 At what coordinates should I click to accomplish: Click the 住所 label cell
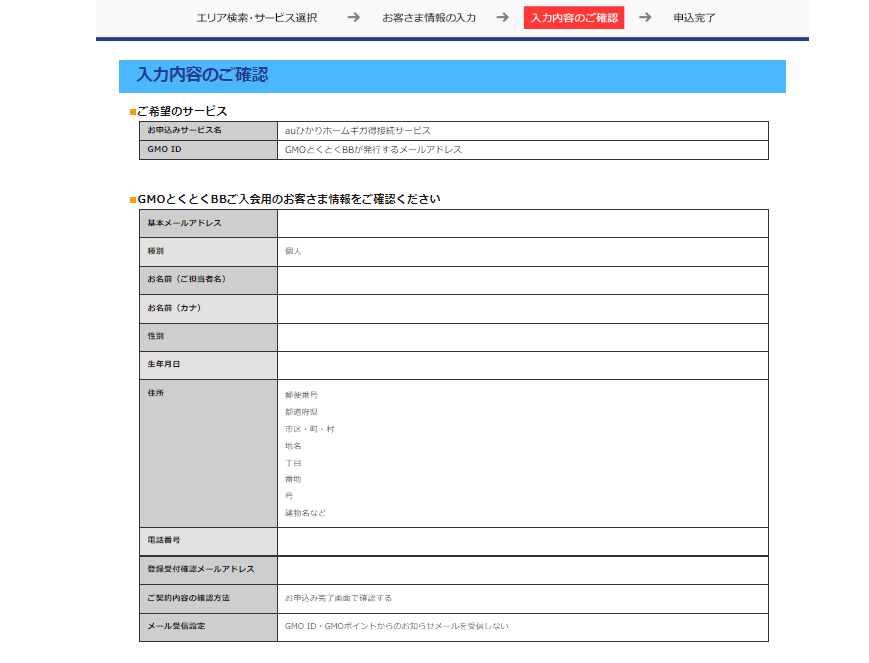click(208, 453)
